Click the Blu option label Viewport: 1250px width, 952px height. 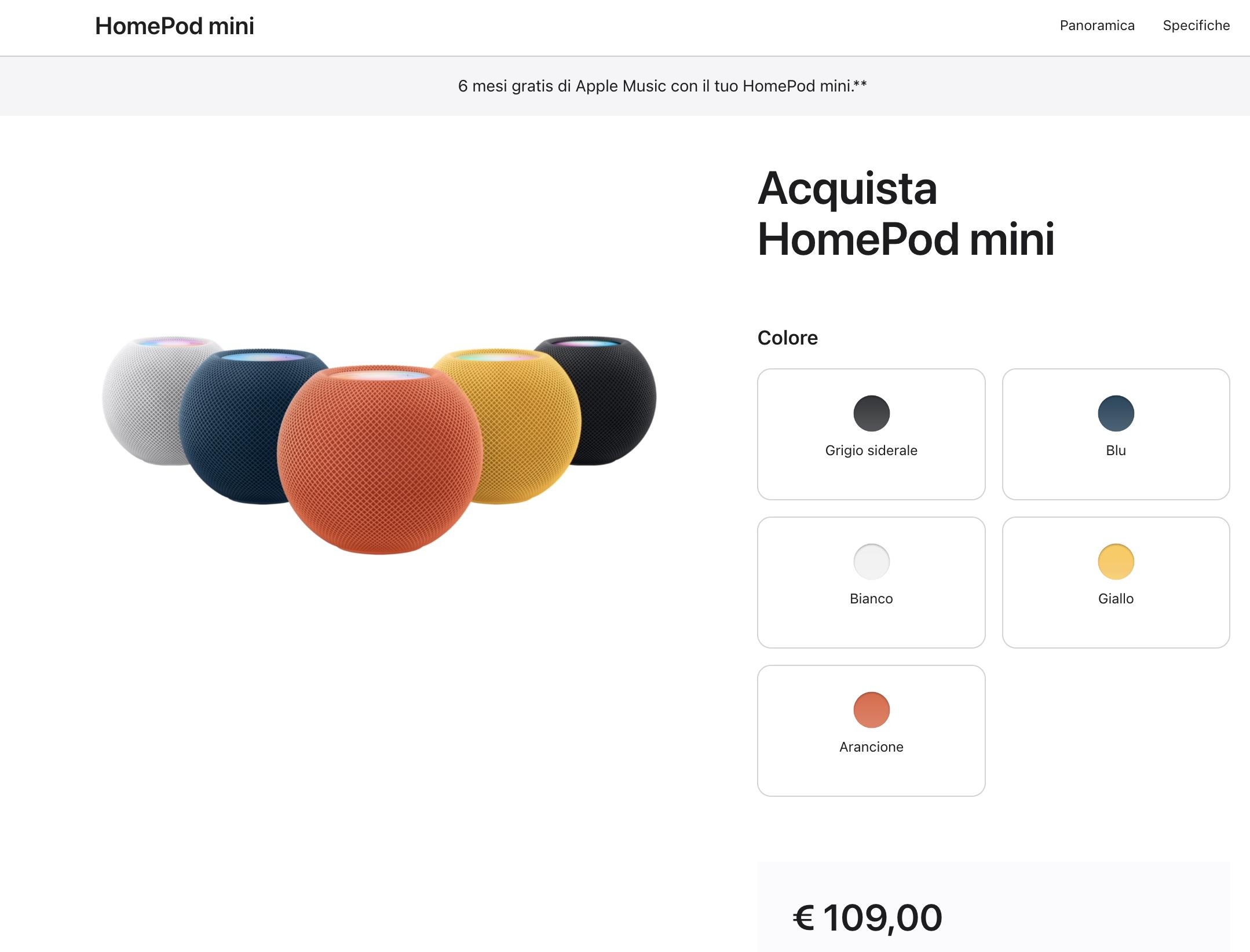point(1116,451)
